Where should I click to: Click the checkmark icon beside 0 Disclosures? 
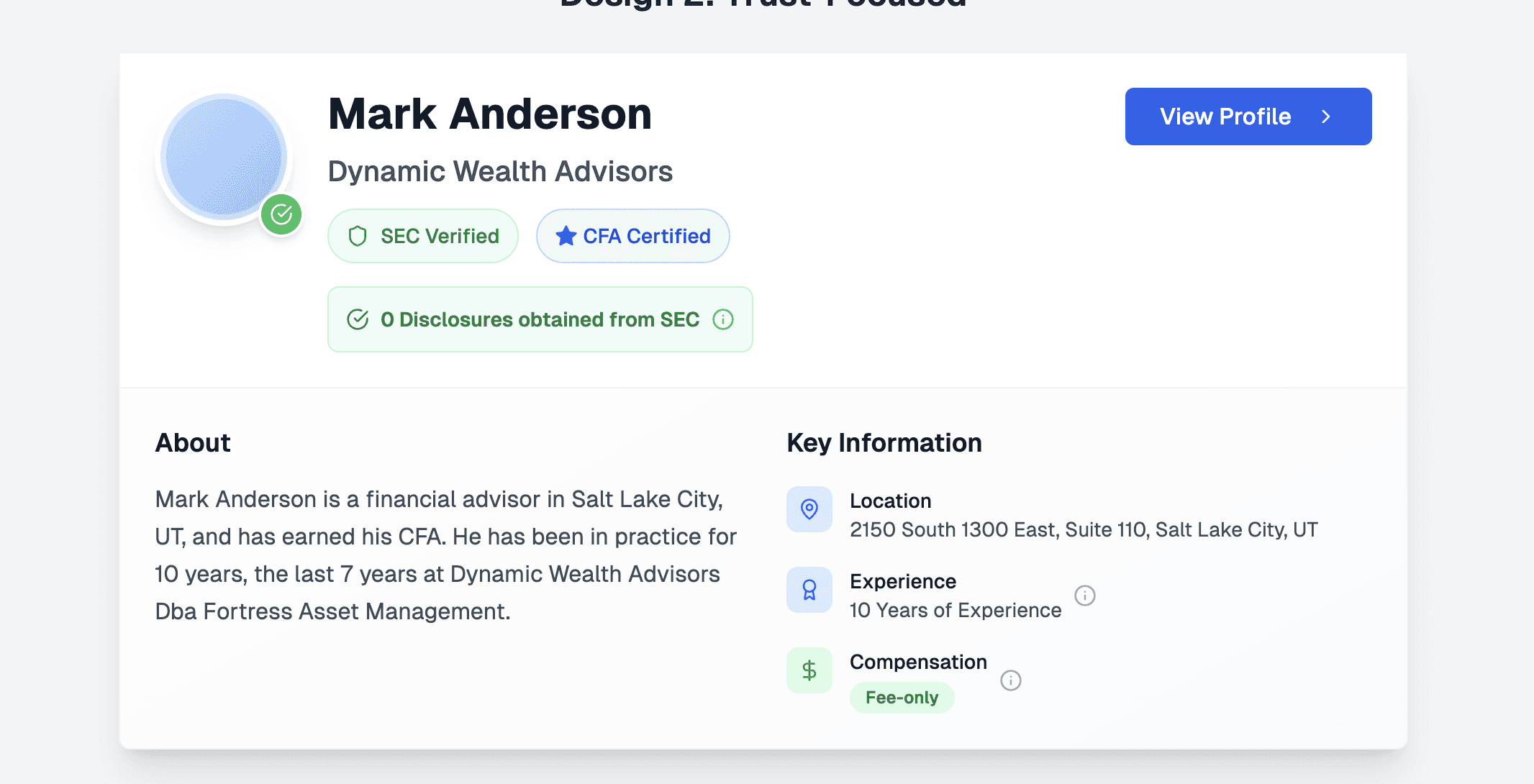tap(358, 319)
